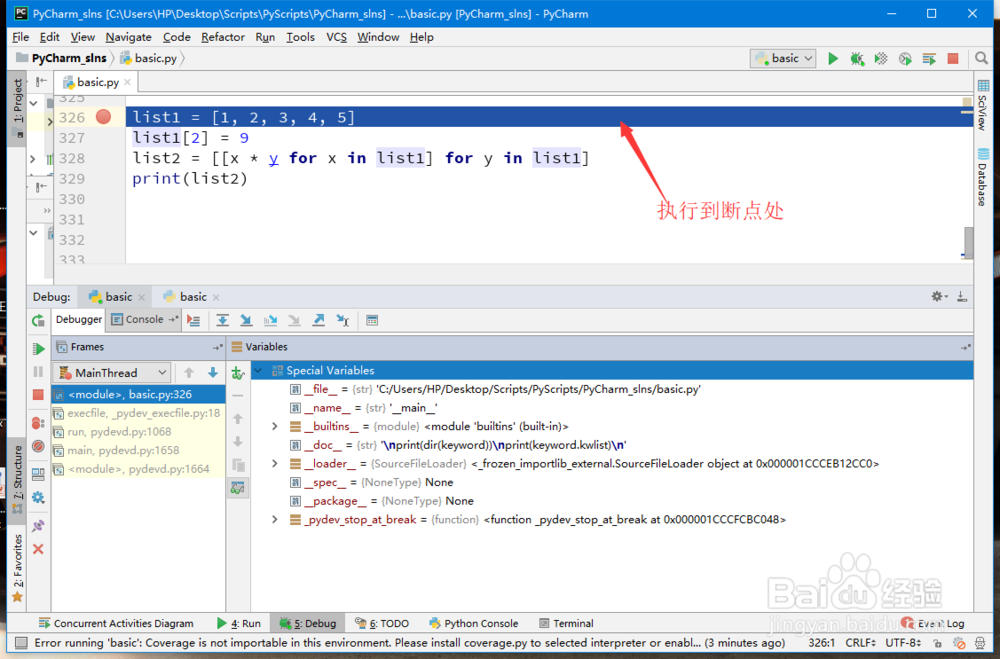Select frame 'main, pydevd.py:1658'

pyautogui.click(x=138, y=450)
